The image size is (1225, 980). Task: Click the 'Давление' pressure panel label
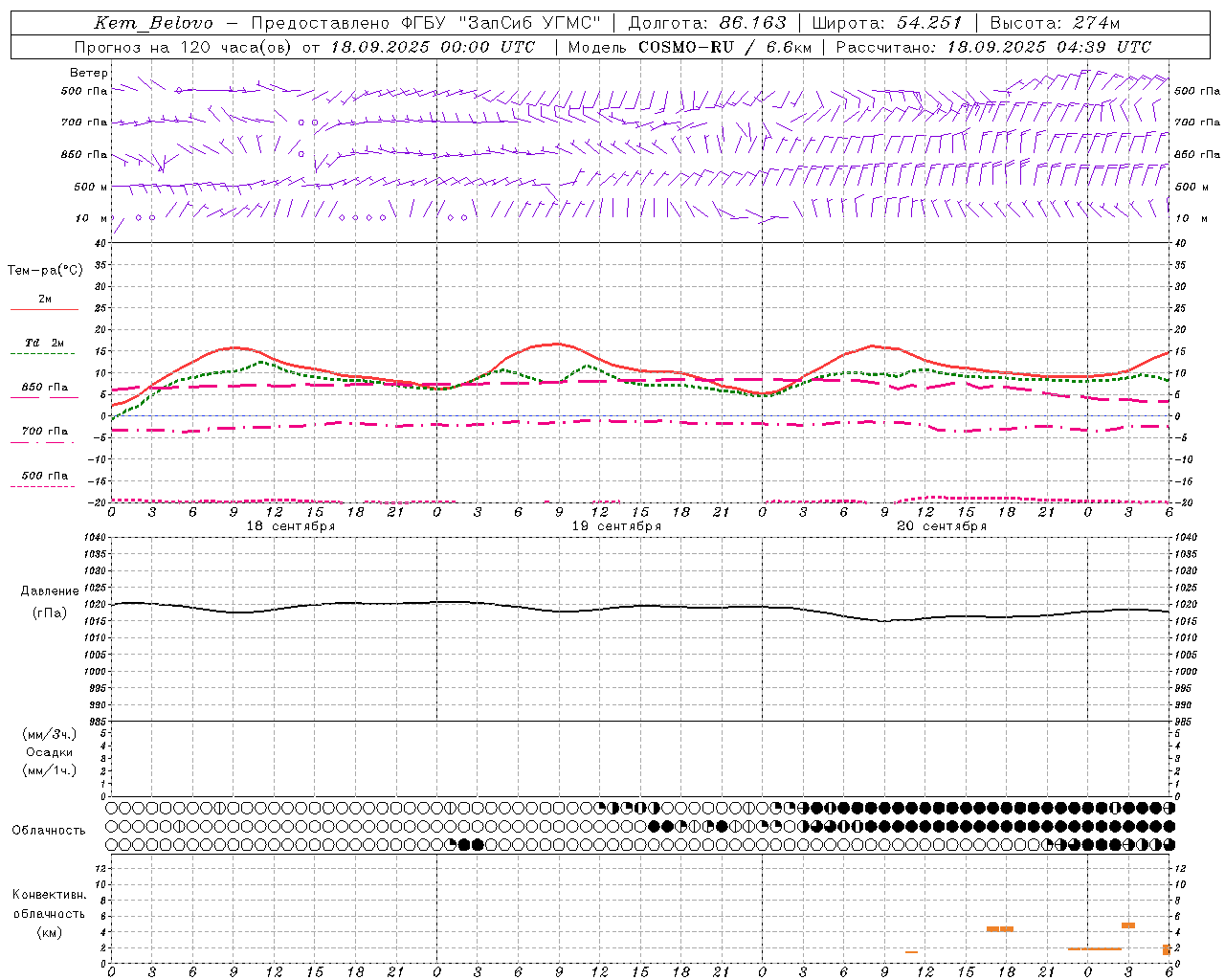(x=50, y=591)
